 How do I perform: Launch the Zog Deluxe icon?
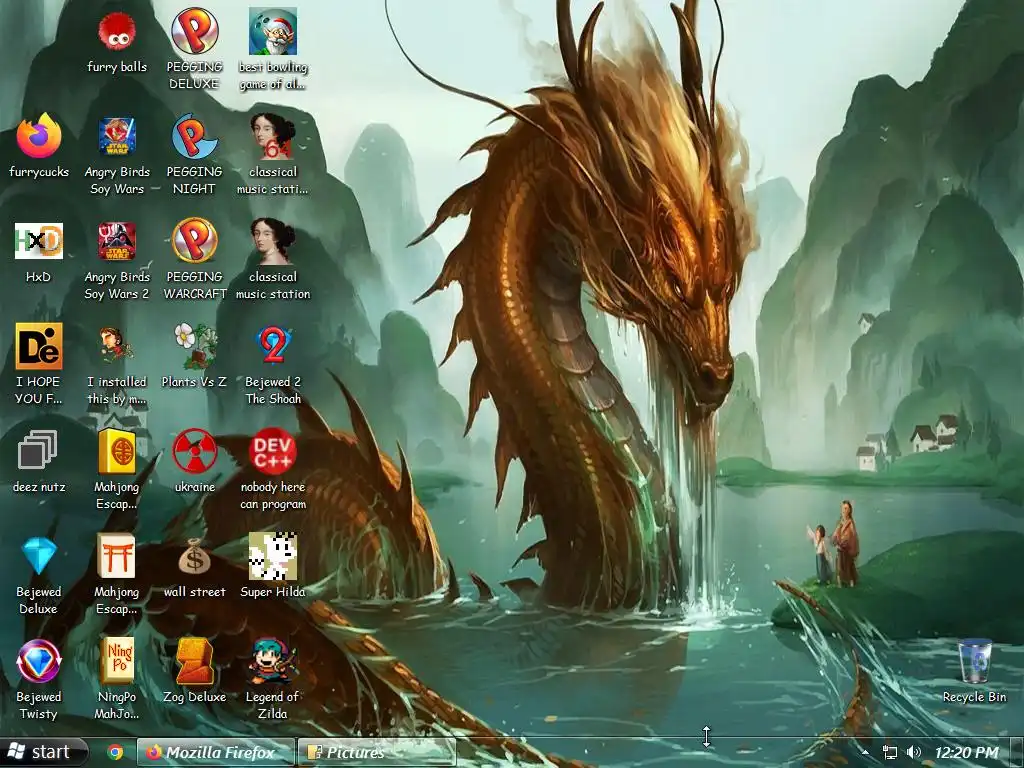(x=195, y=662)
